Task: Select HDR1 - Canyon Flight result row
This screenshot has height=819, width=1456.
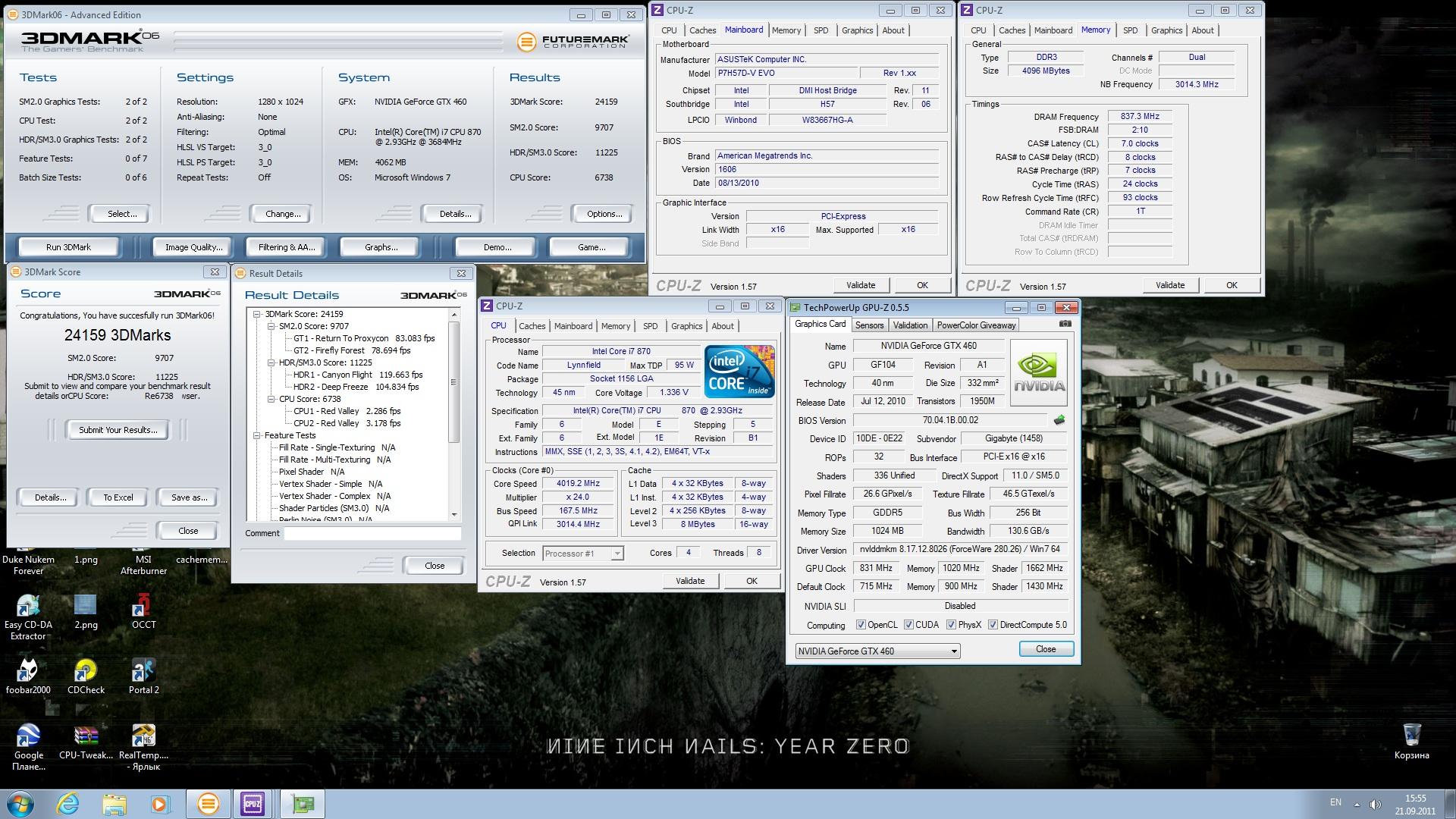Action: (x=357, y=375)
